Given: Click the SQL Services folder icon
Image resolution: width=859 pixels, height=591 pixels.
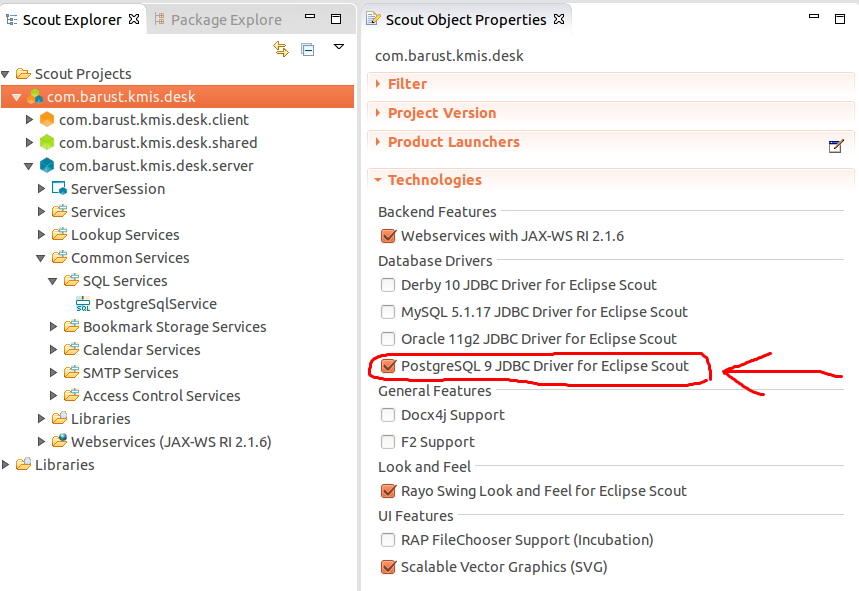Looking at the screenshot, I should point(71,280).
